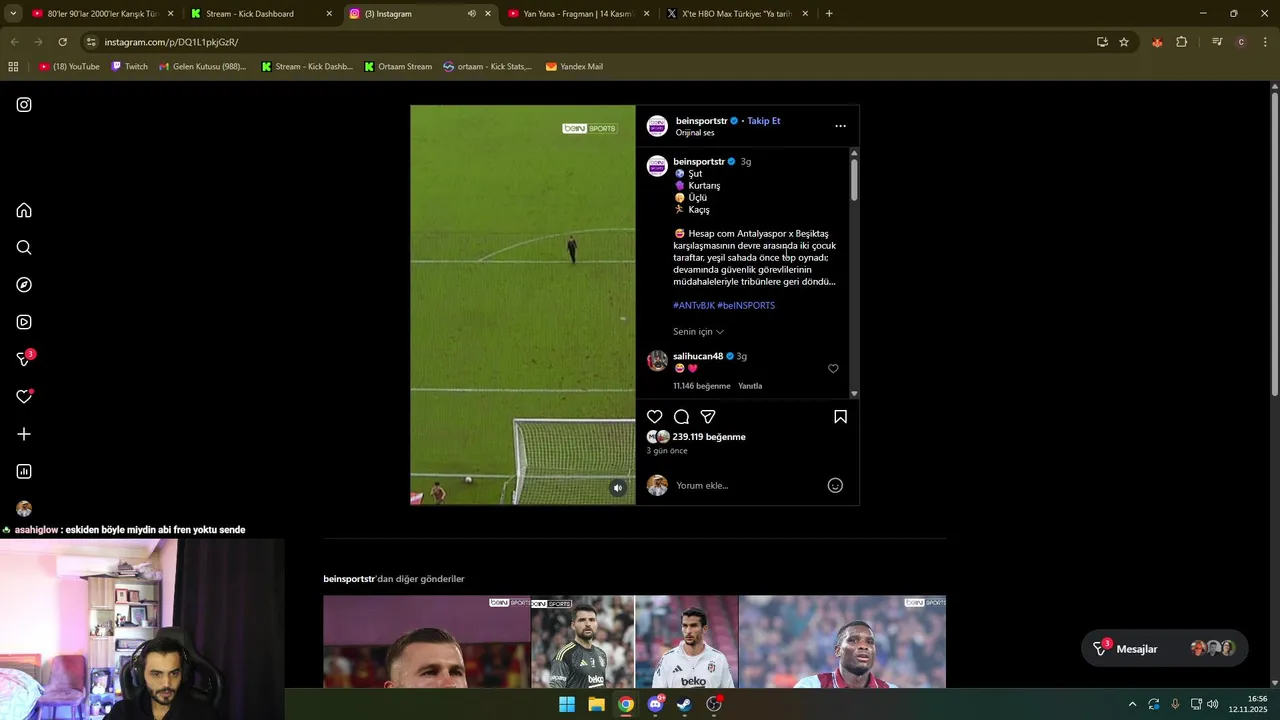Open Messages icon with 3 badge in sidebar
Viewport: 1280px width, 720px height.
pos(25,358)
